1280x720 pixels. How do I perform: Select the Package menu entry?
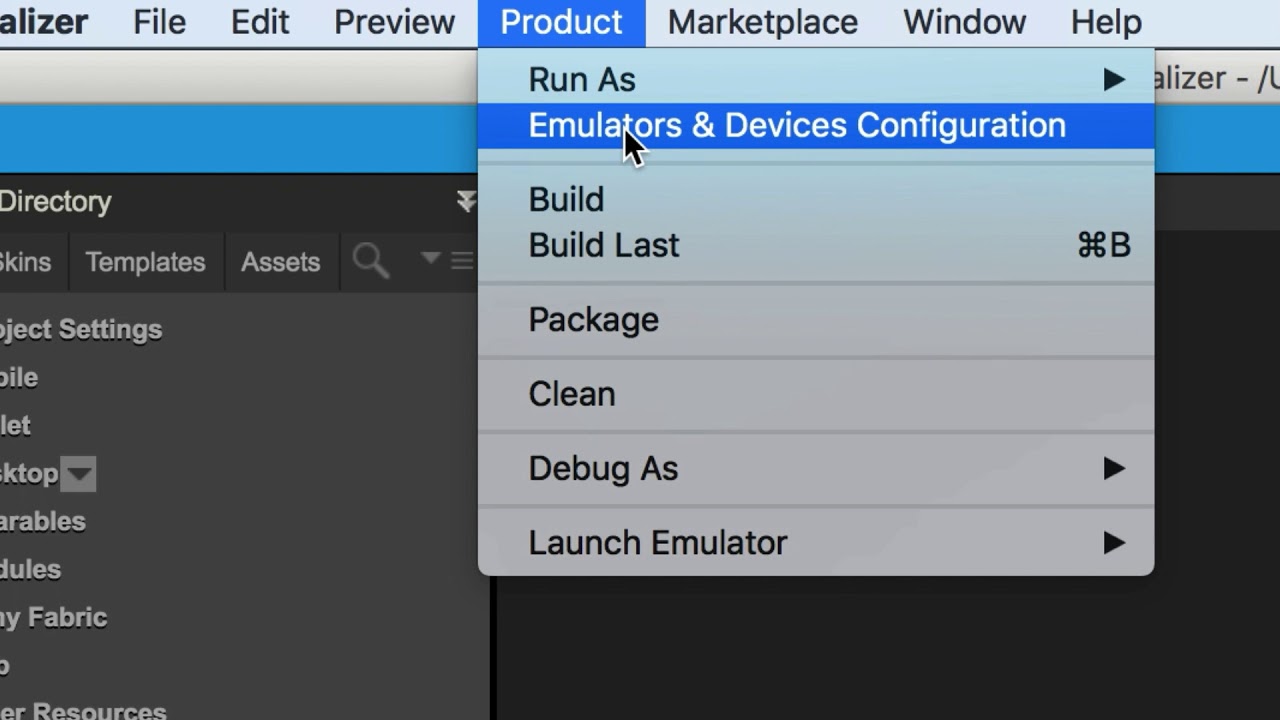[x=593, y=320]
